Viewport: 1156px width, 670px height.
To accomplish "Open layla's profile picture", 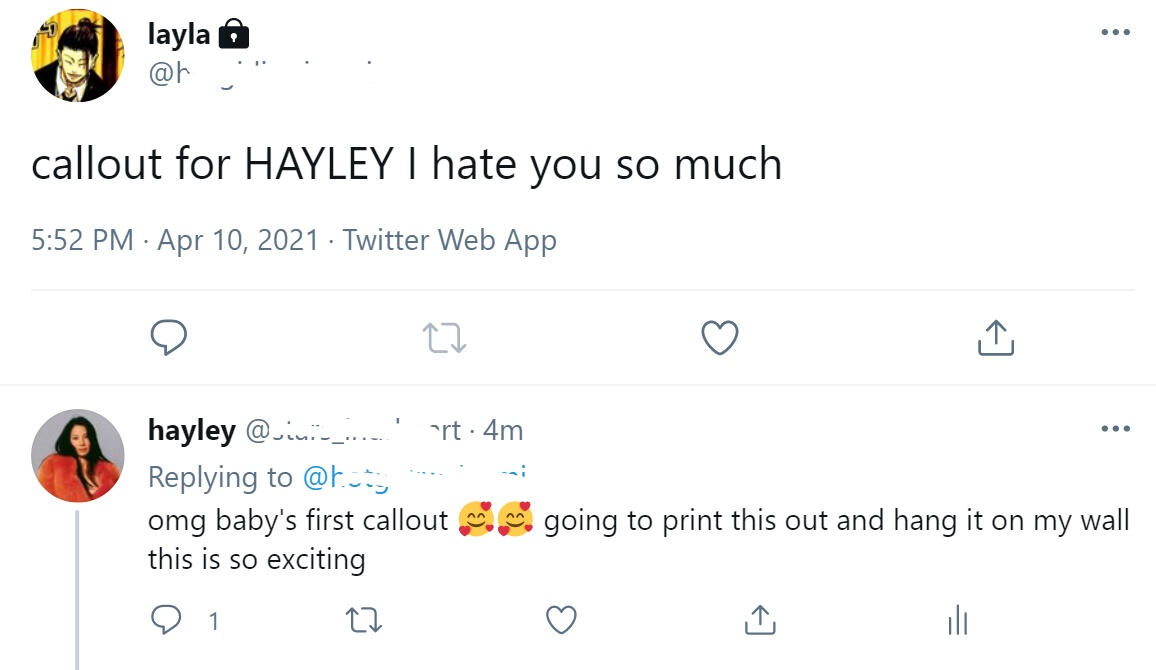I will (x=78, y=56).
